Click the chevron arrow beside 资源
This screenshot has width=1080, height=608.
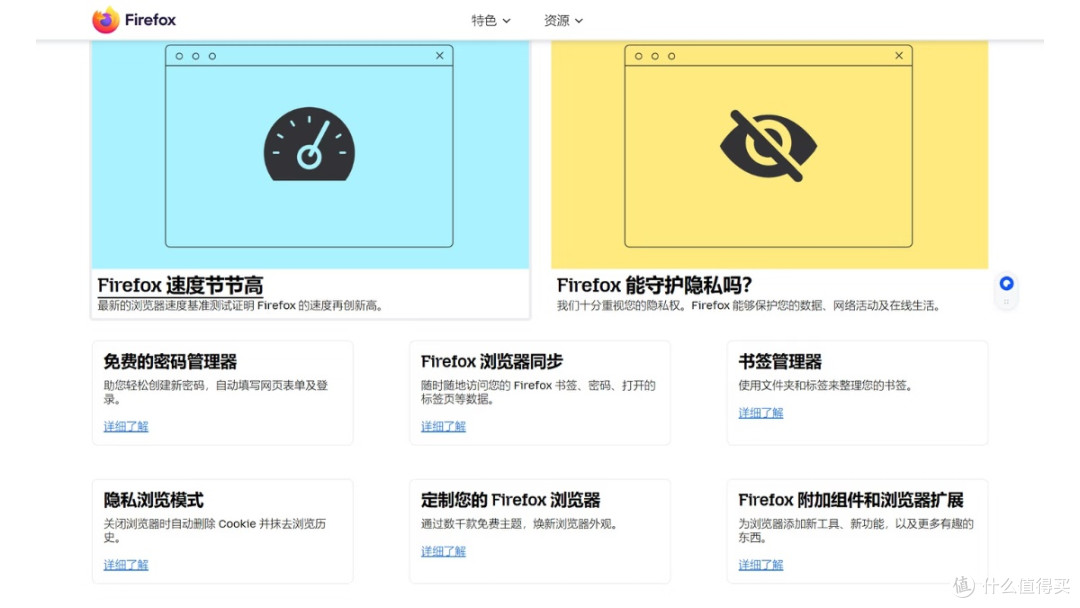579,21
